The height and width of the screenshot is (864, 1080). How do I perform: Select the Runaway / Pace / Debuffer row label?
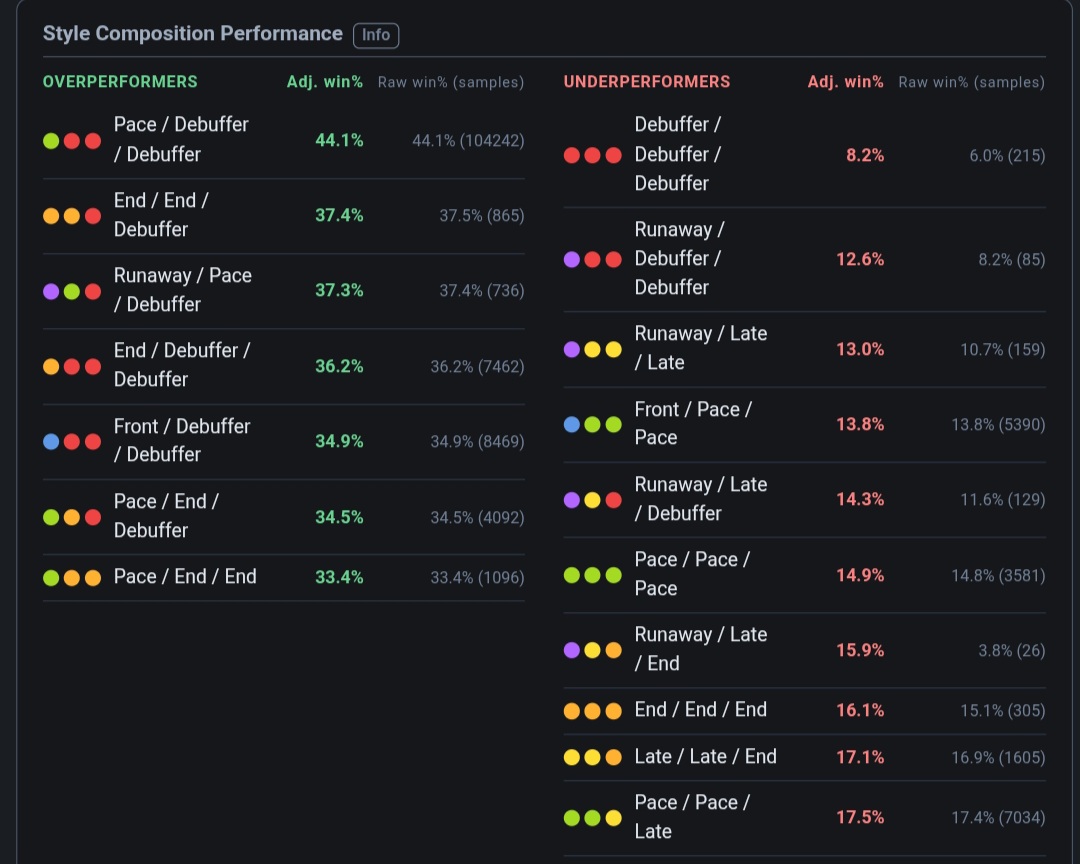pos(183,289)
